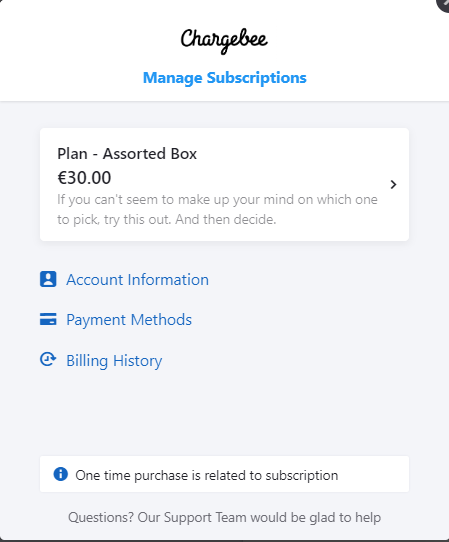Click the "And then decide." description line
The height and width of the screenshot is (542, 449).
226,219
